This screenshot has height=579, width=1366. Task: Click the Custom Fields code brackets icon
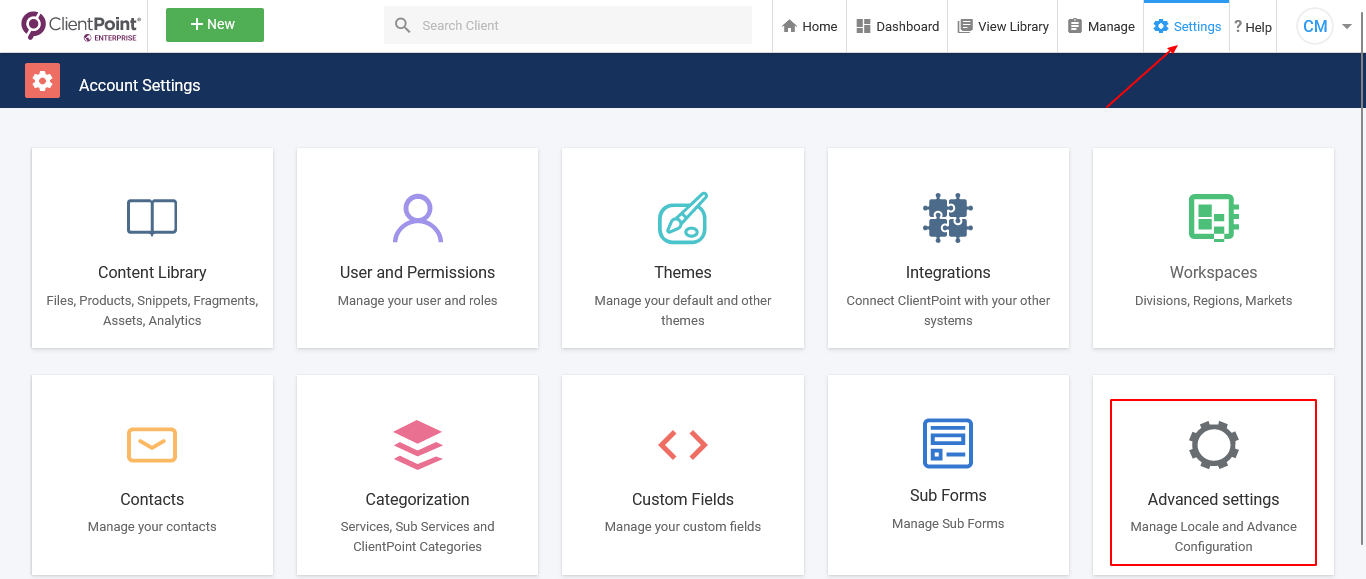click(x=683, y=444)
